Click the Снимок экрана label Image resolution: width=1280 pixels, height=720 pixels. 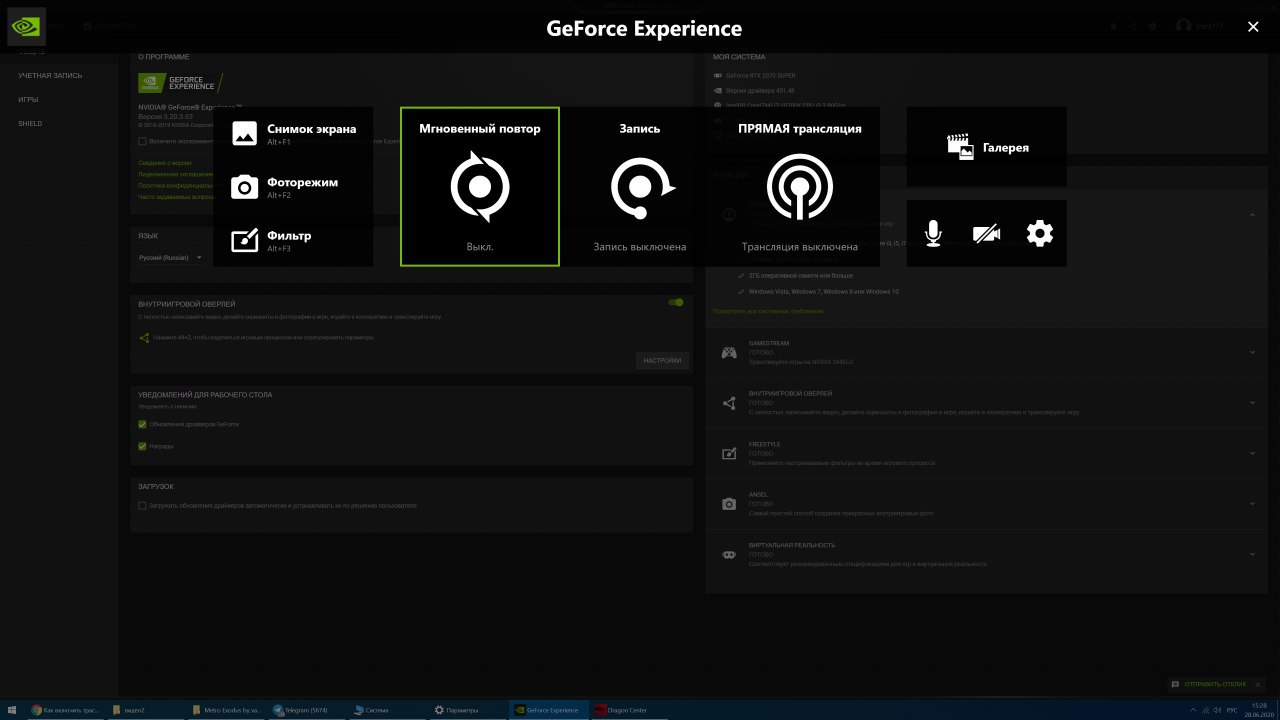tap(311, 129)
